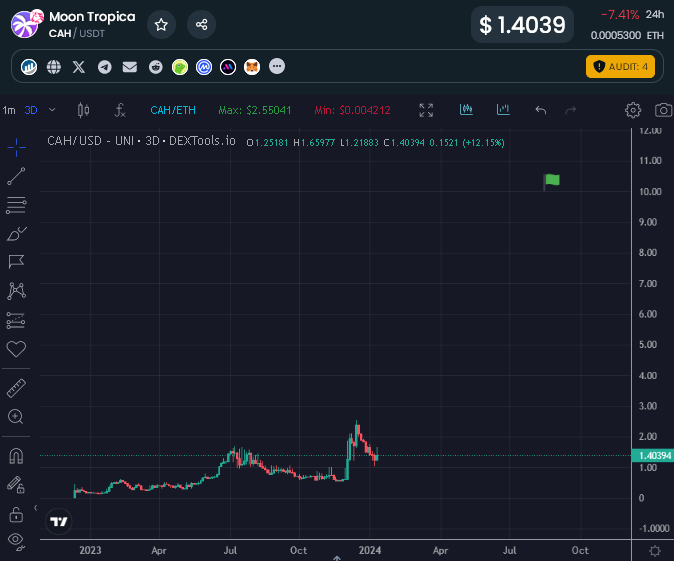674x561 pixels.
Task: Click the TradingView logo
Action: pyautogui.click(x=59, y=521)
